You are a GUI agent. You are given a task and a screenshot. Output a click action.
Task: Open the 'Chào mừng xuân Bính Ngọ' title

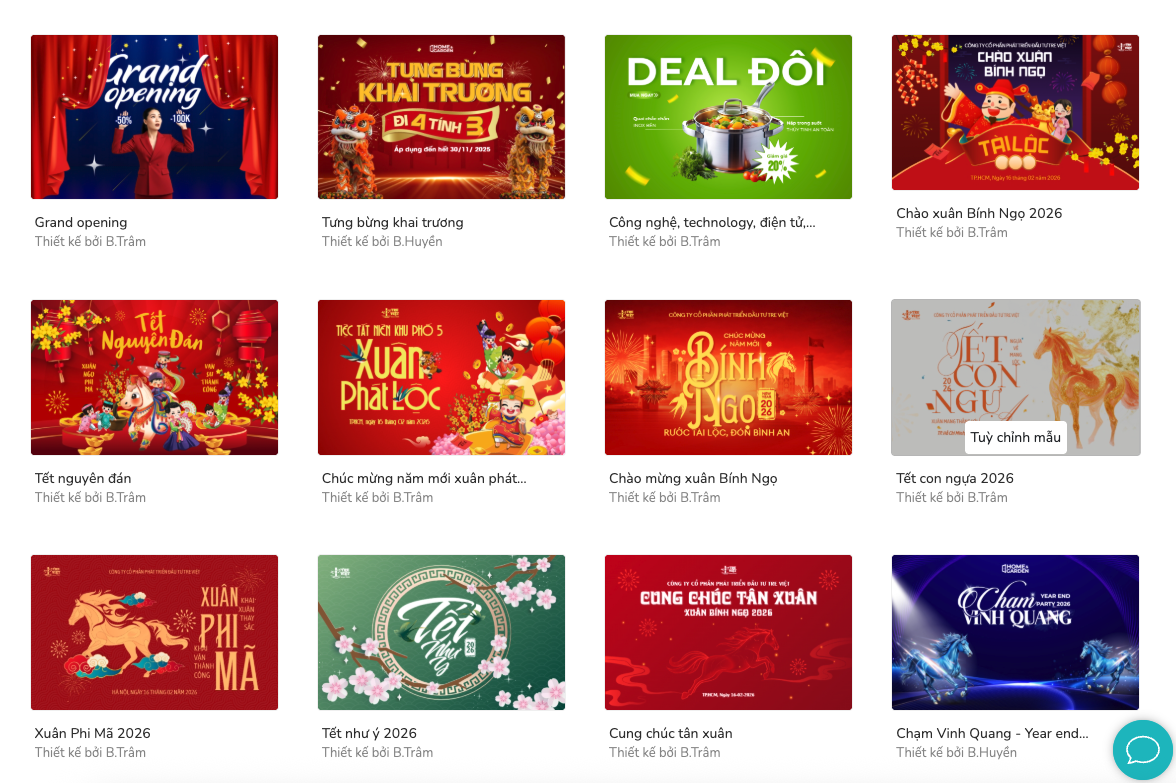click(x=693, y=478)
